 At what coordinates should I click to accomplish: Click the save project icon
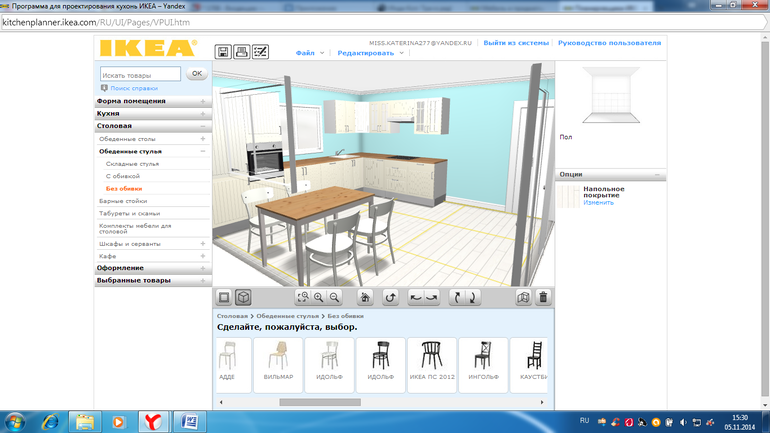224,52
